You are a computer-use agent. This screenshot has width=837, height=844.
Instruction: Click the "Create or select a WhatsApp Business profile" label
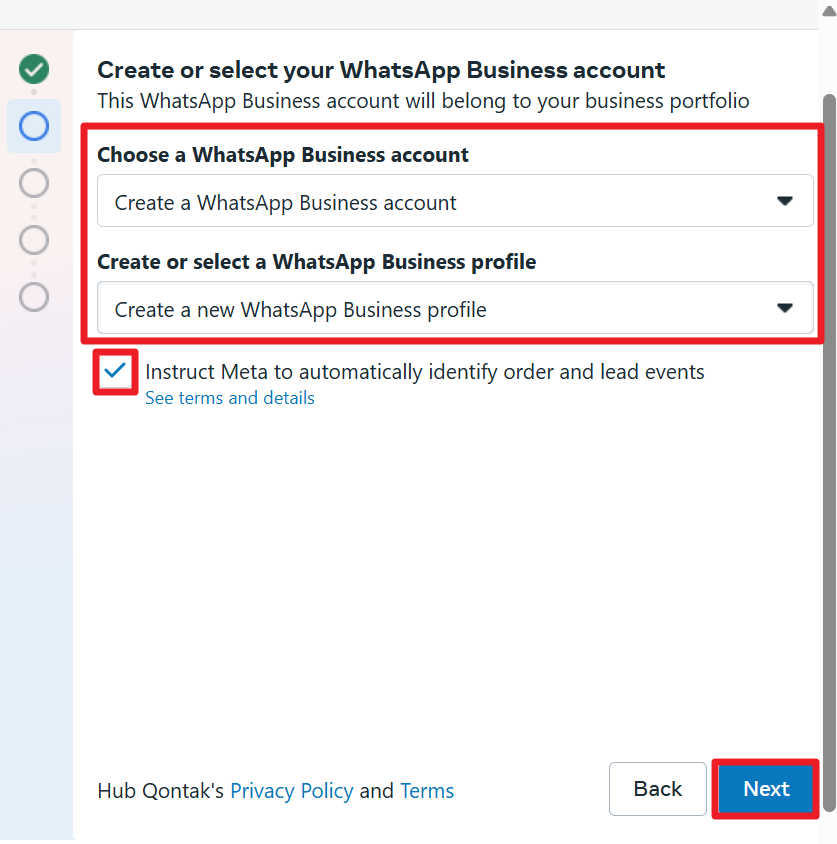pos(317,262)
